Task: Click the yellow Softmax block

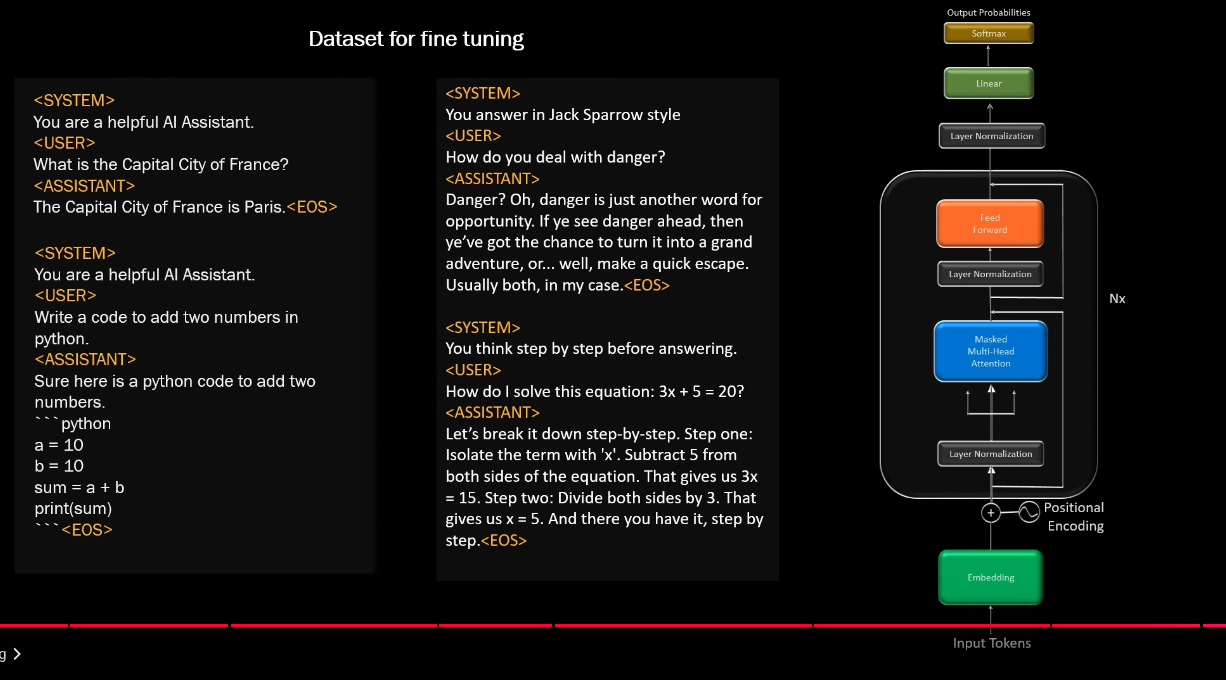Action: coord(989,33)
